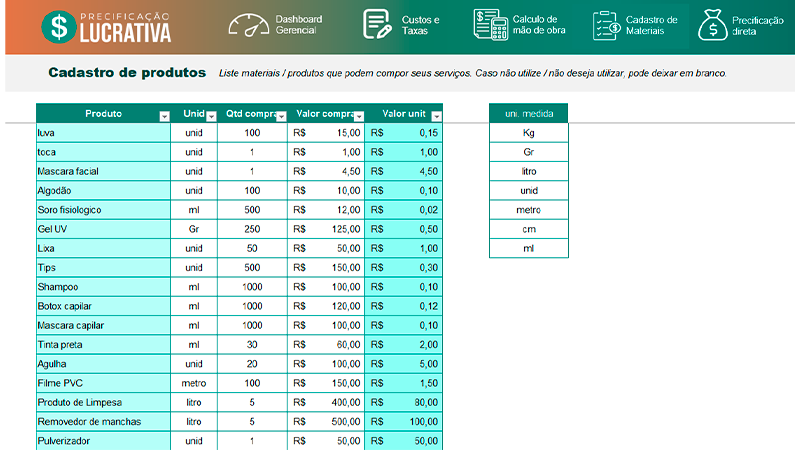Select the Filme PVC metro unit cell
This screenshot has height=450, width=800.
click(194, 383)
